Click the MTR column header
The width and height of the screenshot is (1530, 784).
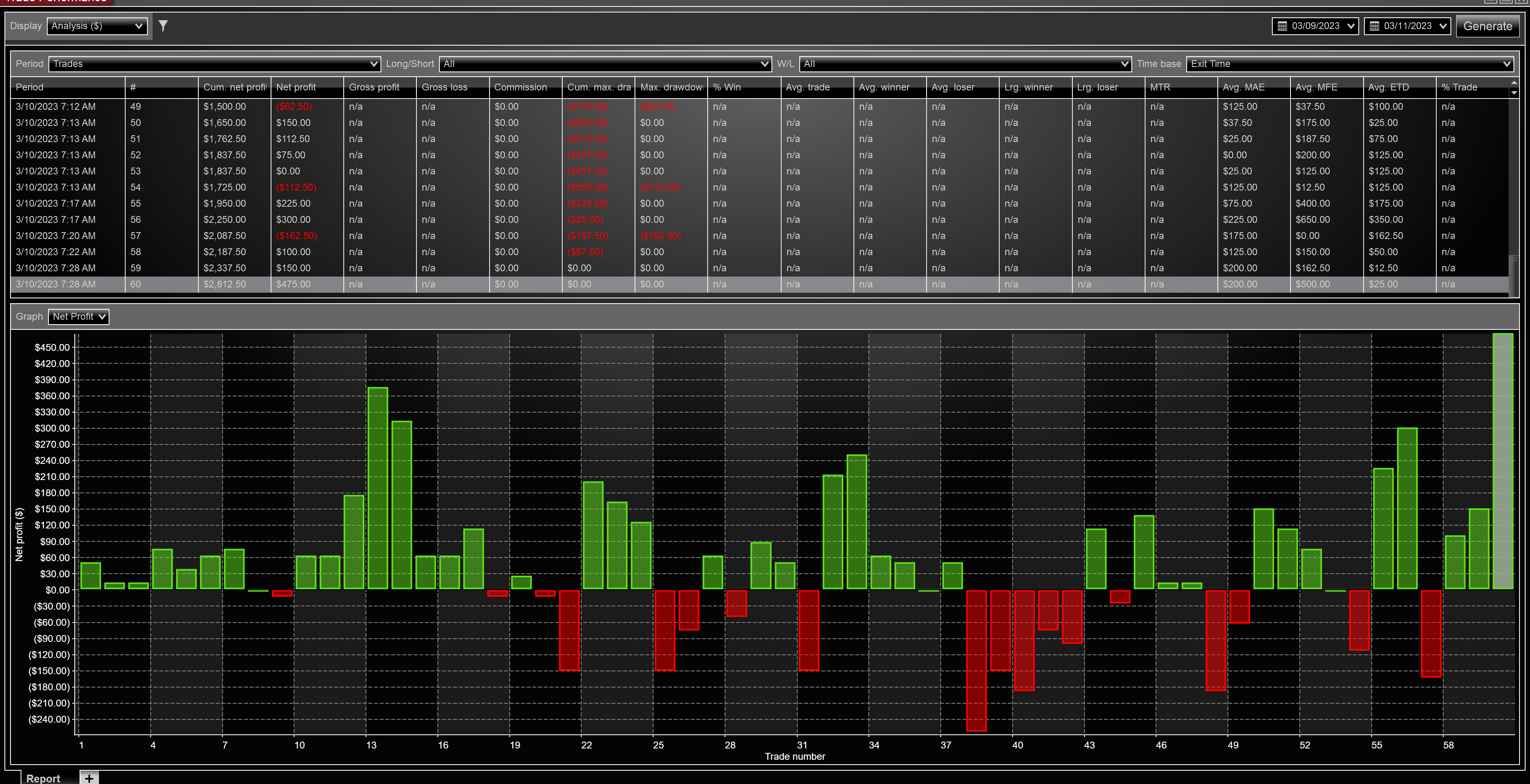[x=1181, y=87]
